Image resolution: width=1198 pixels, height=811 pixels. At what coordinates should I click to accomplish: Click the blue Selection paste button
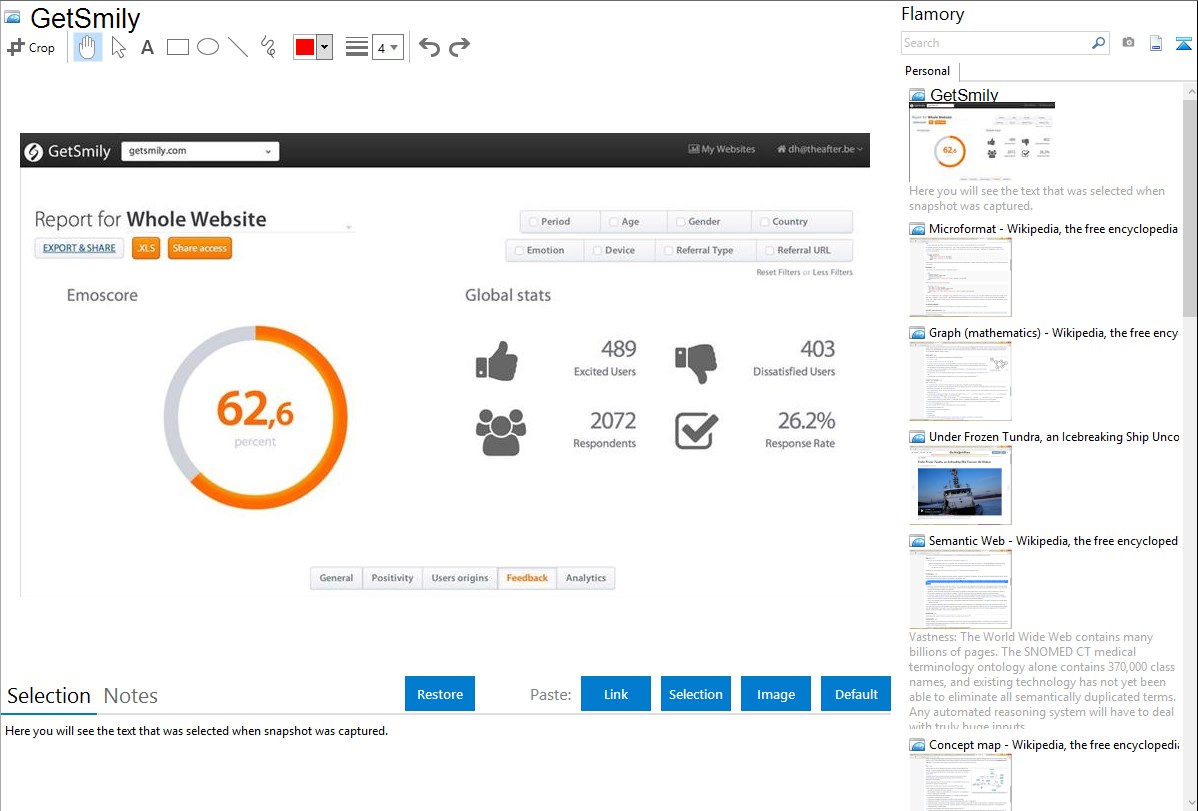click(x=696, y=694)
